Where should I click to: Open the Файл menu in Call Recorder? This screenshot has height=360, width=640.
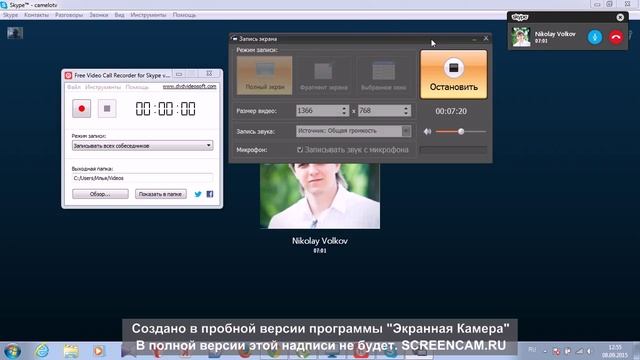[73, 87]
